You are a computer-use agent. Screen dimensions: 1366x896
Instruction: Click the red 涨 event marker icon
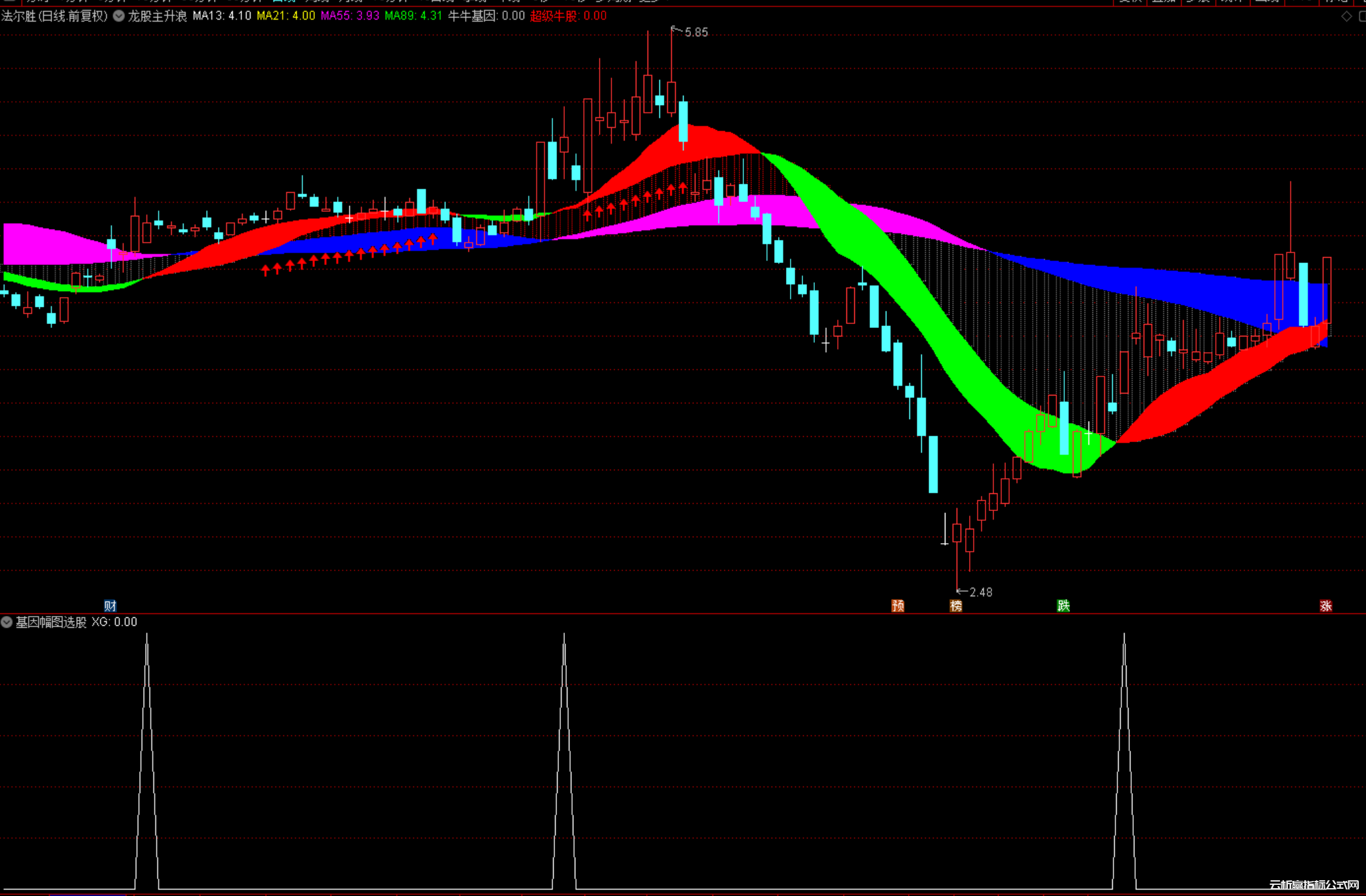tap(1325, 605)
